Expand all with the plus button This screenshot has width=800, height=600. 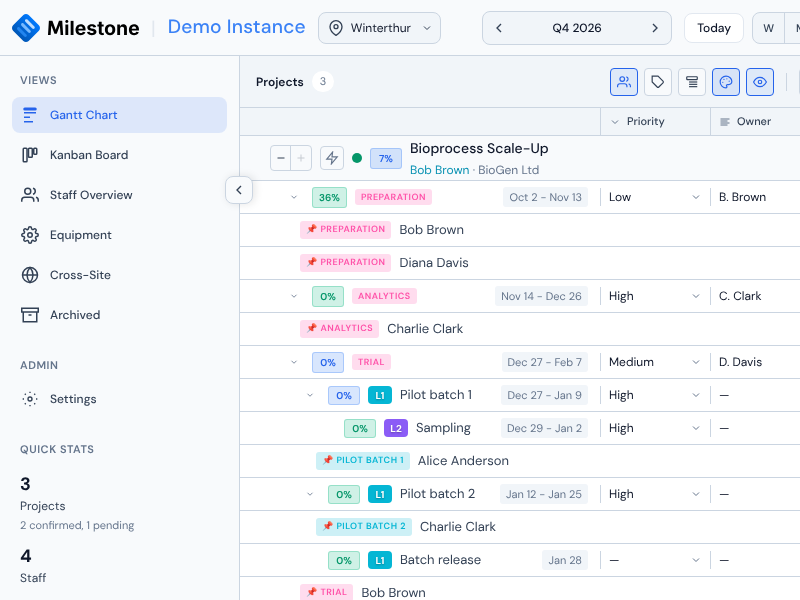[x=301, y=158]
